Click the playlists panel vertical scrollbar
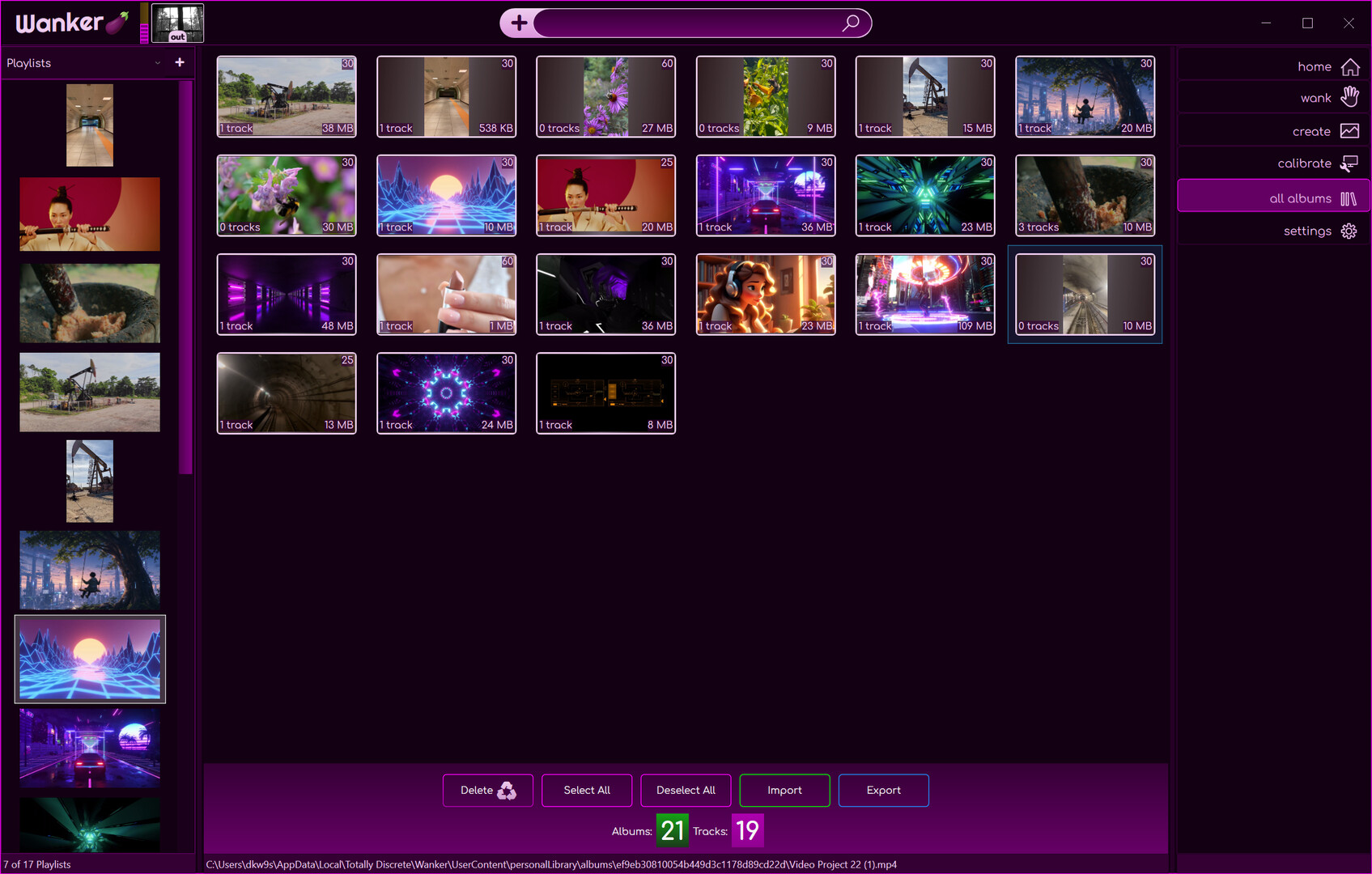The image size is (1372, 874). pyautogui.click(x=186, y=277)
